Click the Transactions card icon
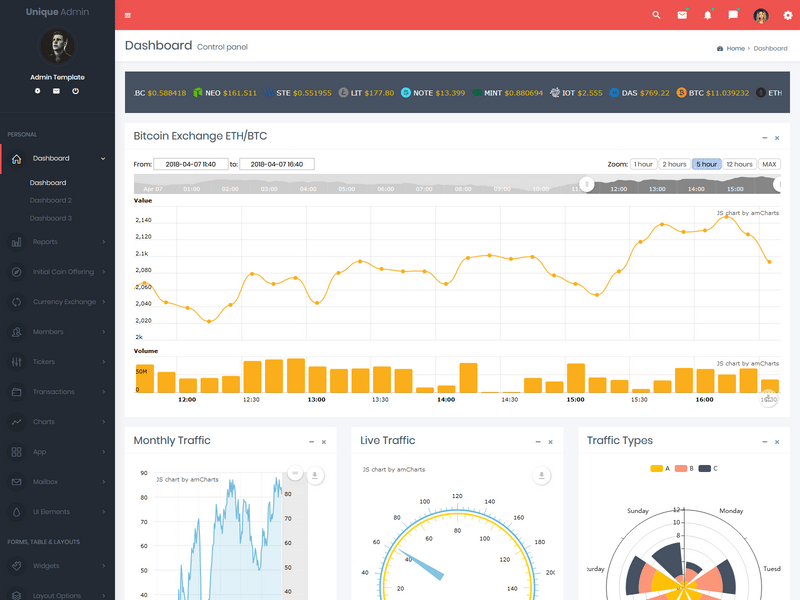The height and width of the screenshot is (600, 800). (16, 392)
